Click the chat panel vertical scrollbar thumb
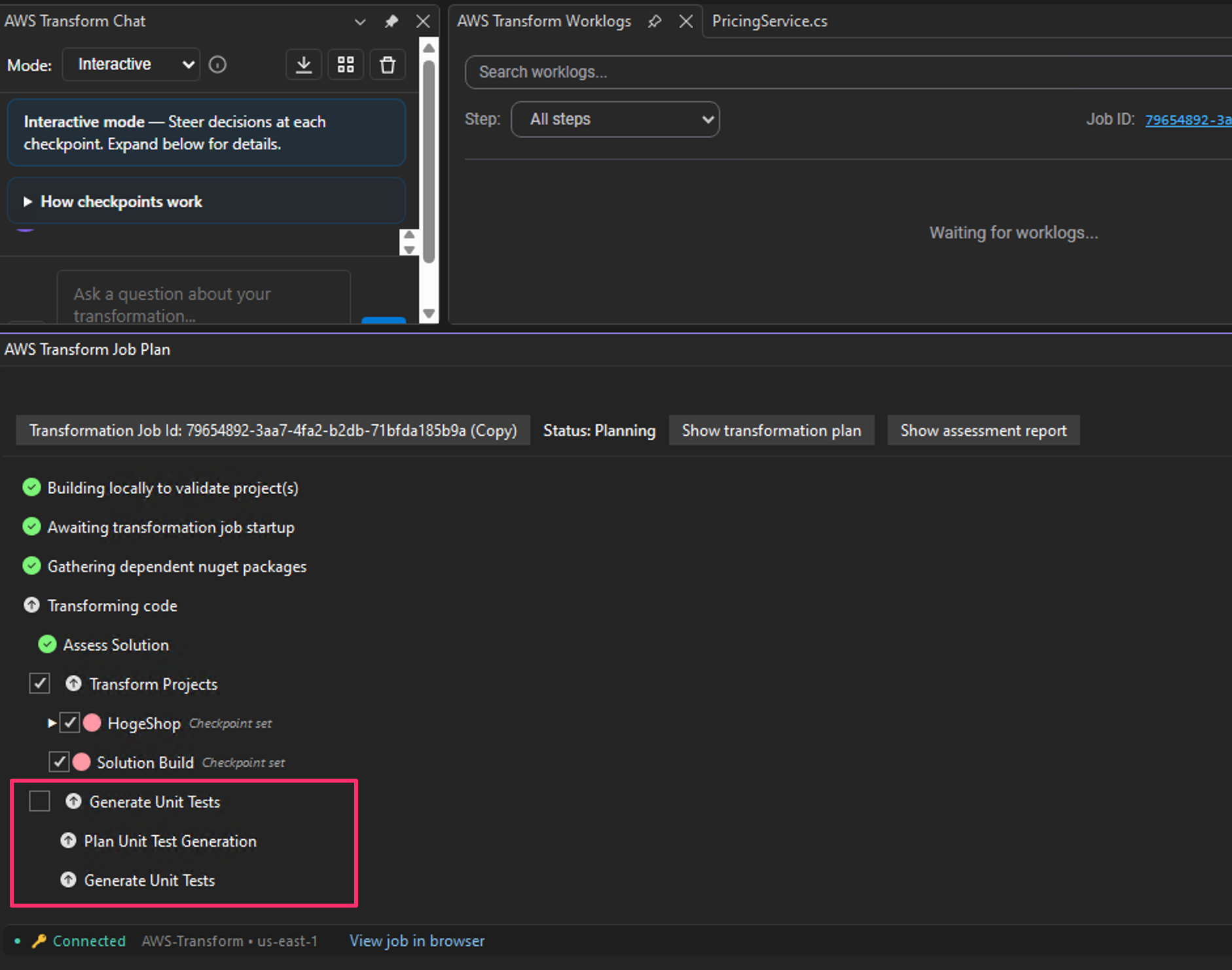 (429, 161)
